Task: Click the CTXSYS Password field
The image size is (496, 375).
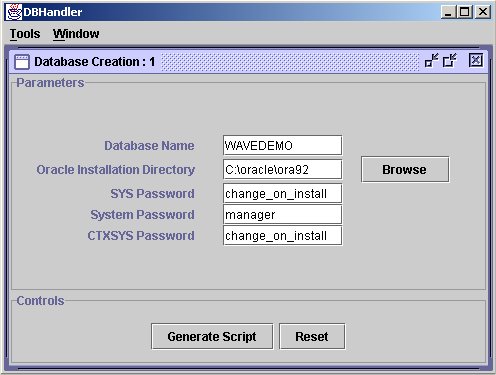Action: pos(282,235)
